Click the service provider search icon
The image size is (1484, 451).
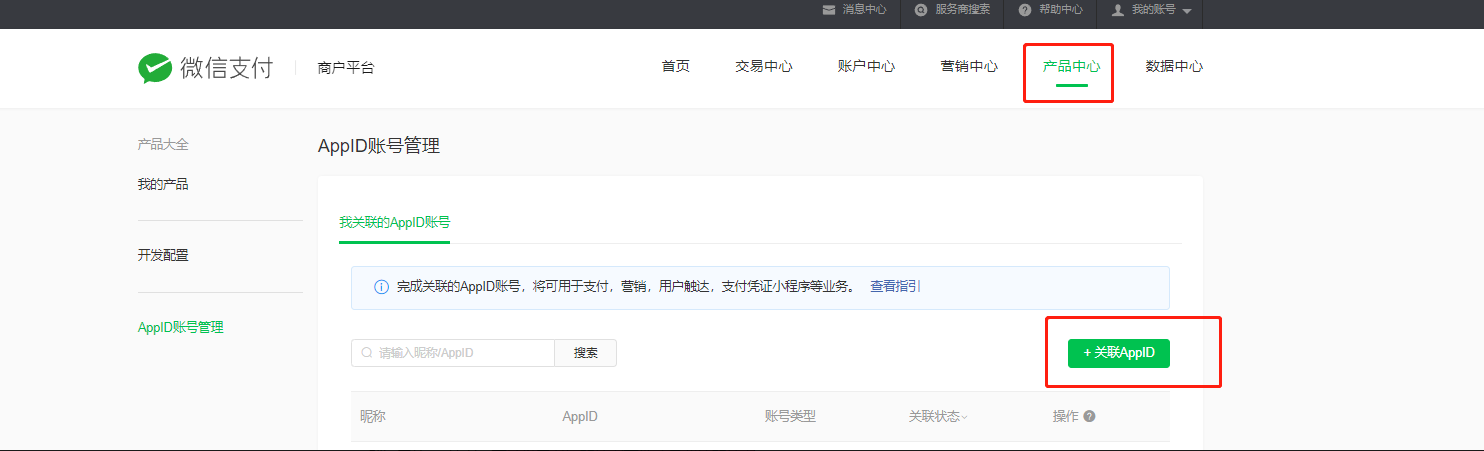click(921, 10)
